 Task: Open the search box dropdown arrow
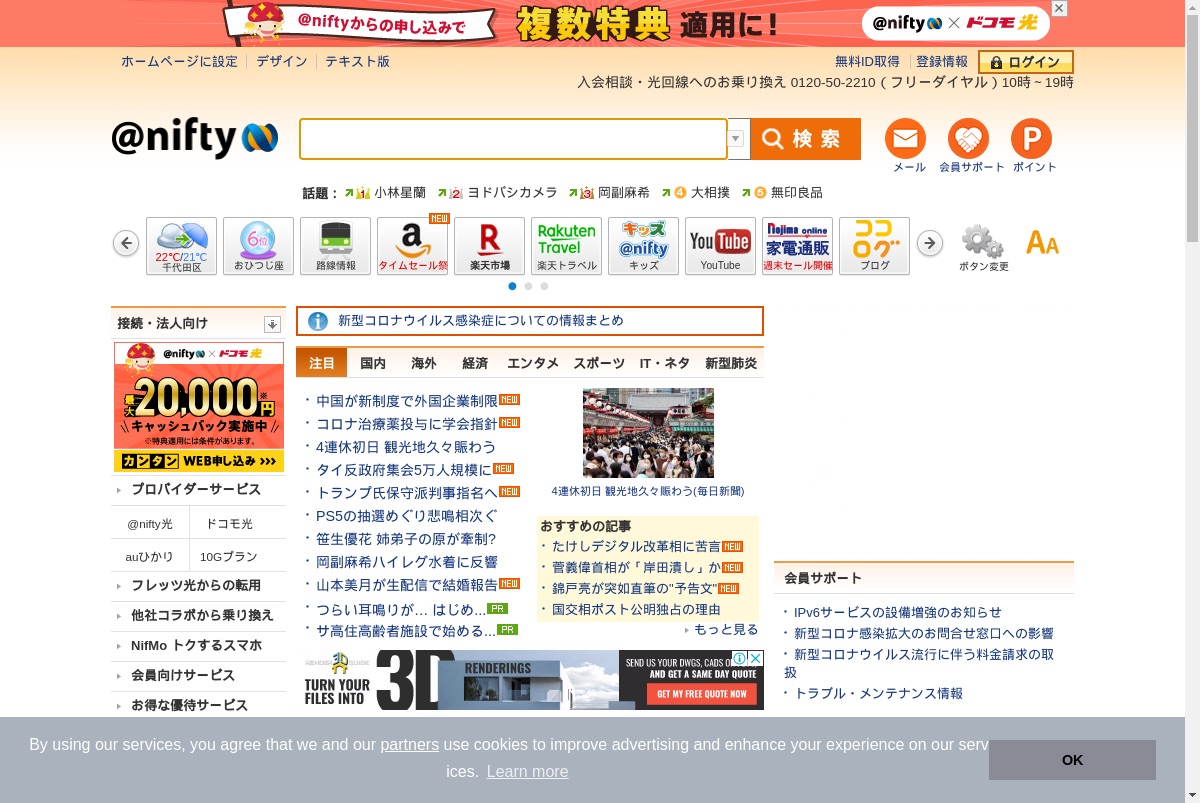[x=735, y=139]
